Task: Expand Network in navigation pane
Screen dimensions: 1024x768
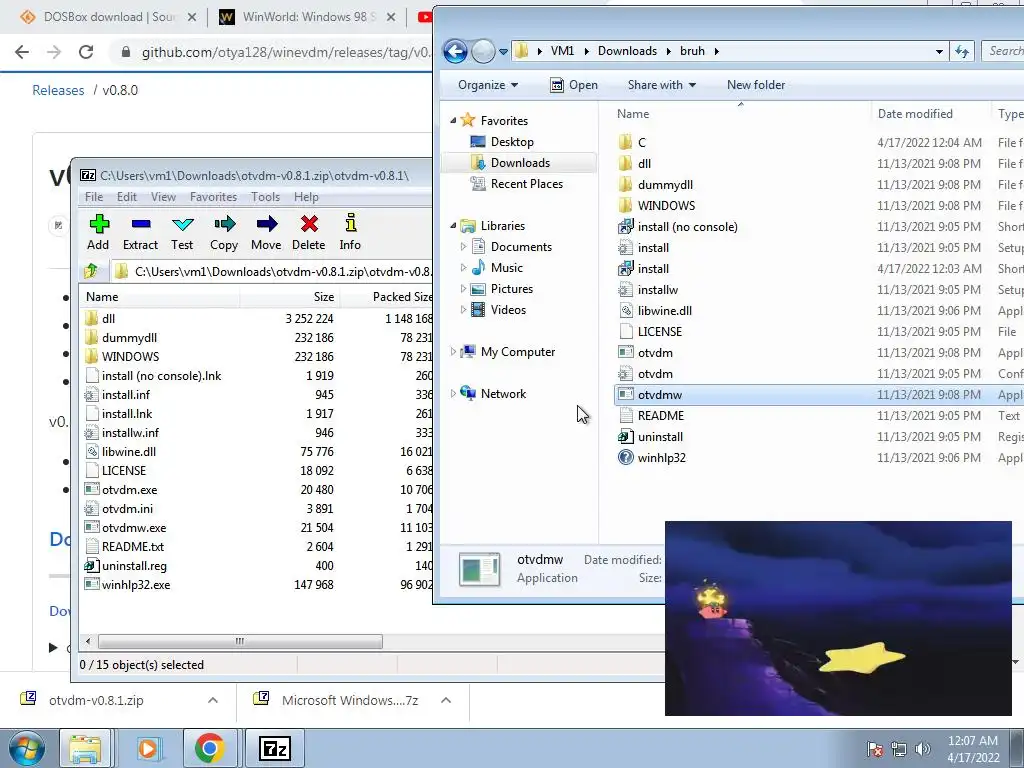Action: 453,393
